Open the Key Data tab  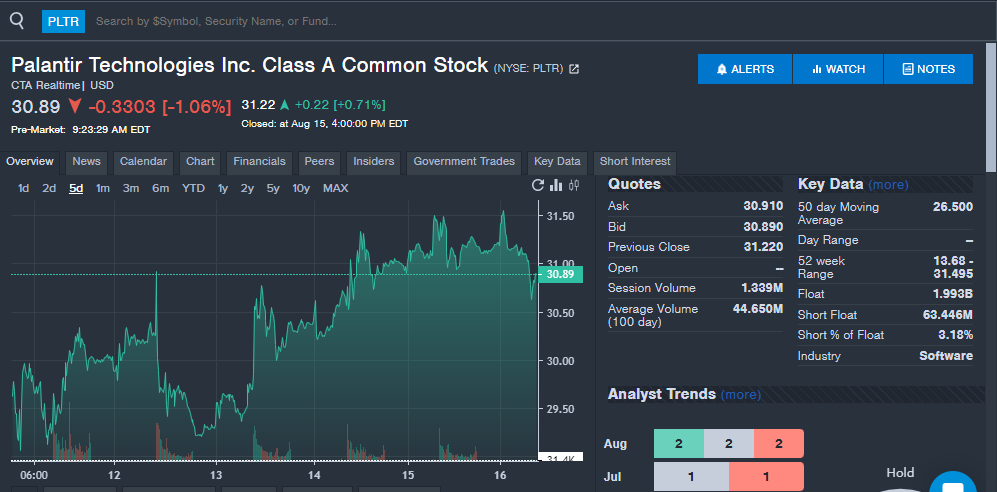557,161
